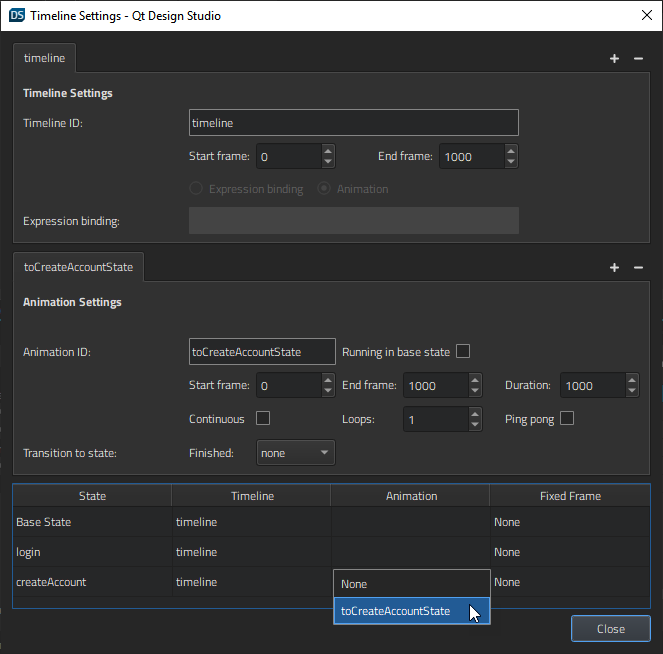Select toCreateAccountState from the animation list
The height and width of the screenshot is (654, 663).
400,611
